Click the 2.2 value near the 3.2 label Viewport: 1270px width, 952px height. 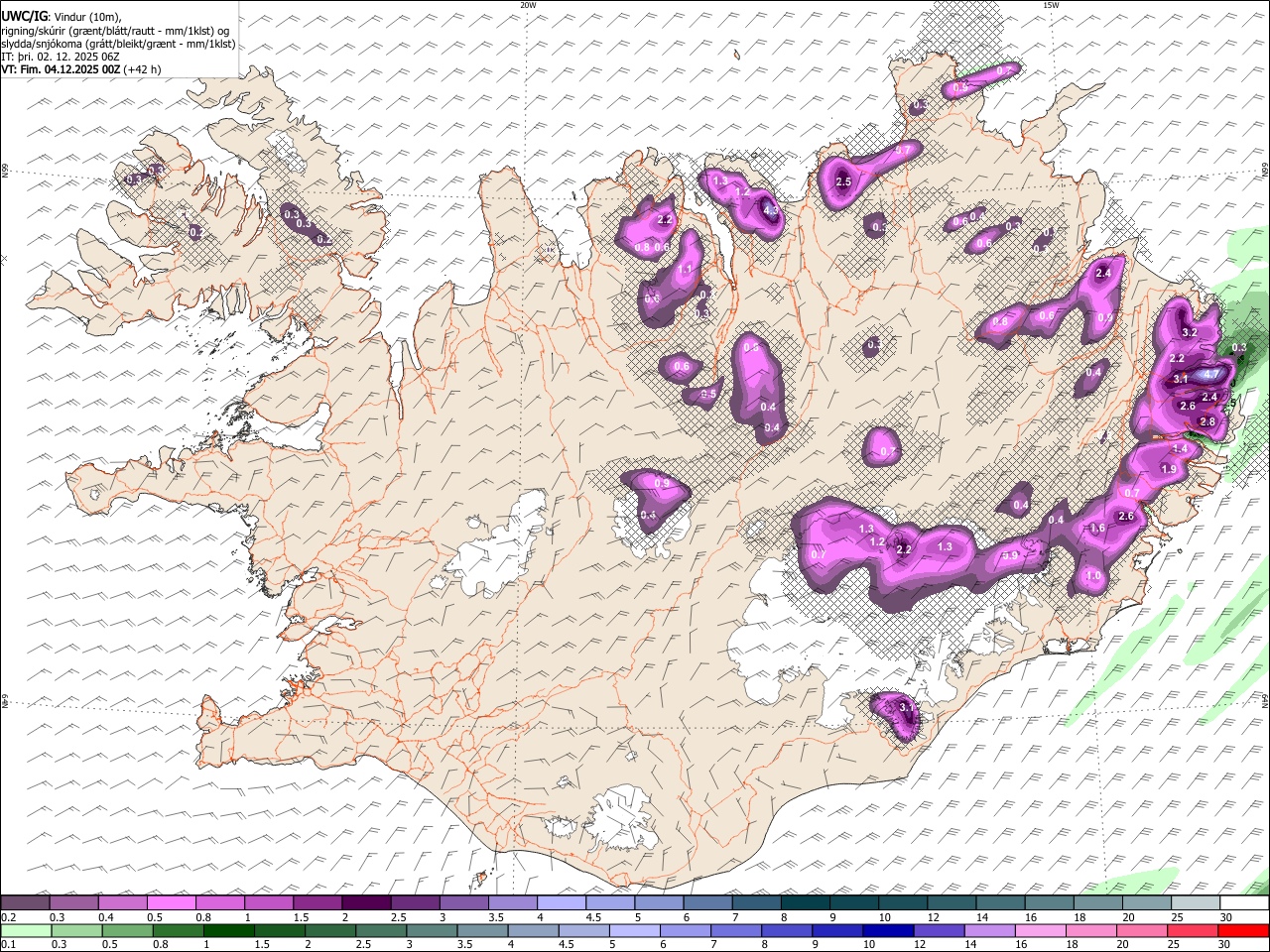pos(1178,359)
